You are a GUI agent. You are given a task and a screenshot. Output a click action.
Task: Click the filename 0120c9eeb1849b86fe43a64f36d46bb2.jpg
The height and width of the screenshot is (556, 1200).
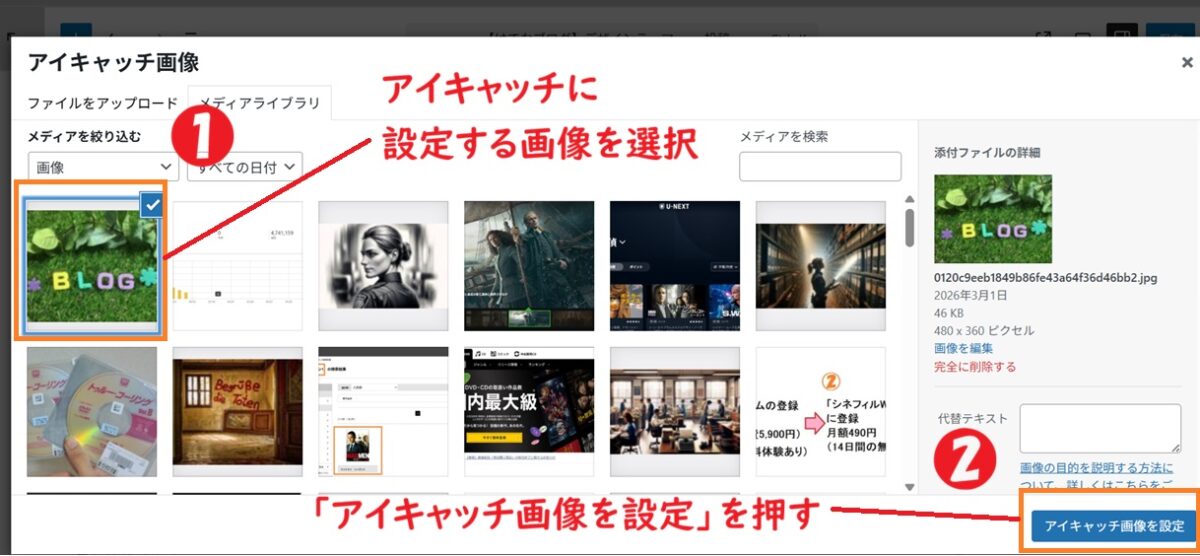[1045, 277]
